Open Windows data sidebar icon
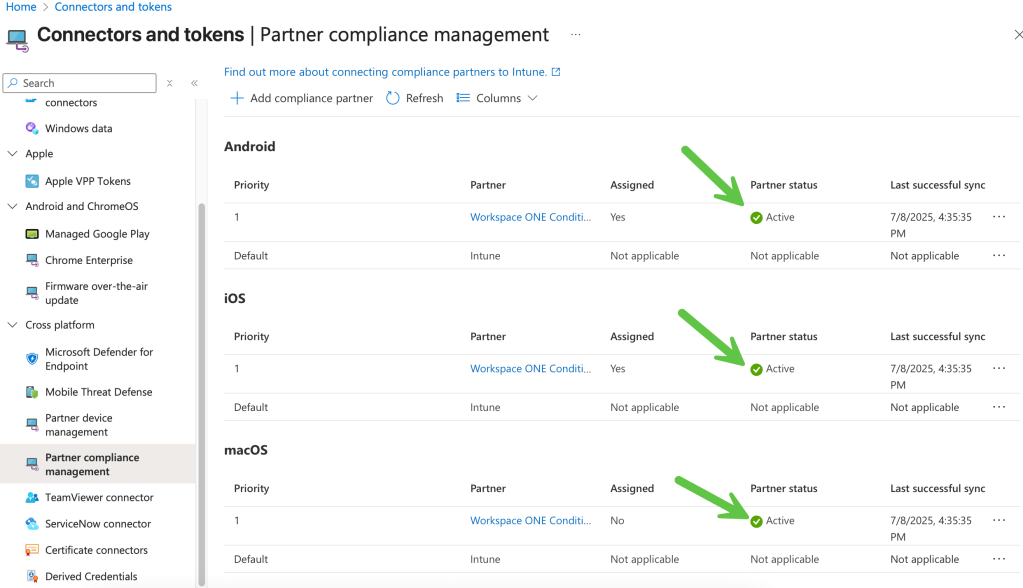1023x588 pixels. click(32, 128)
